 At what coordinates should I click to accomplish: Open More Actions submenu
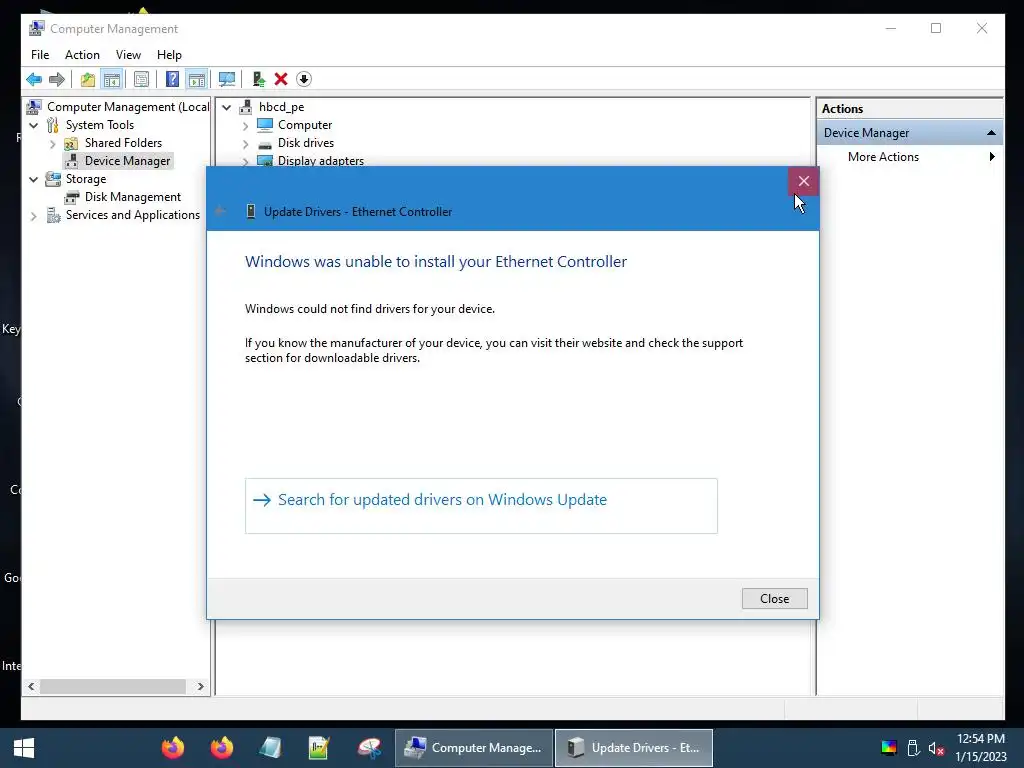883,157
